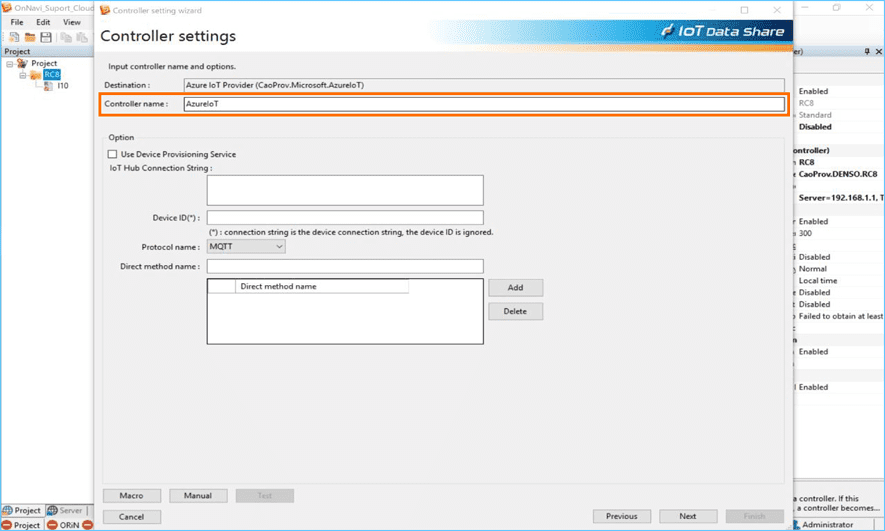The height and width of the screenshot is (531, 885).
Task: Click the Add button
Action: pyautogui.click(x=515, y=288)
